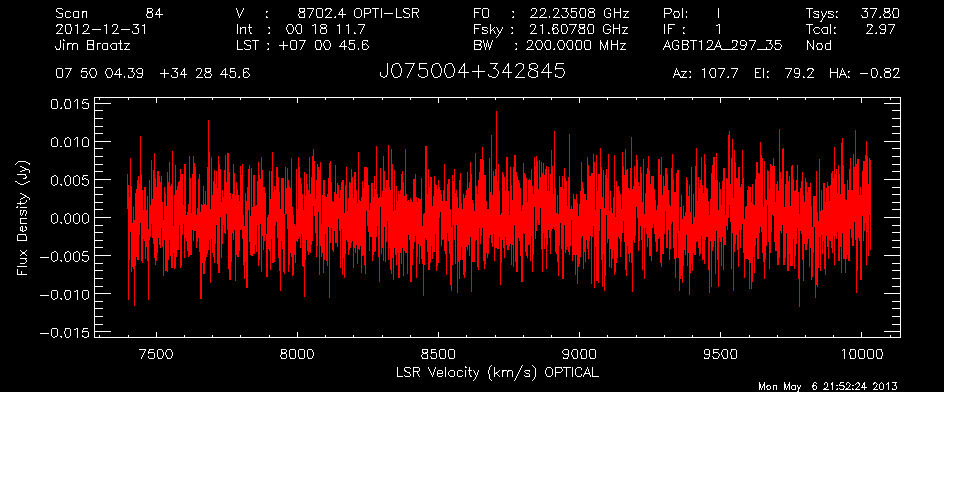Screen dimensions: 962x490
Task: Click y-axis tick label 0.010
Action: point(69,142)
